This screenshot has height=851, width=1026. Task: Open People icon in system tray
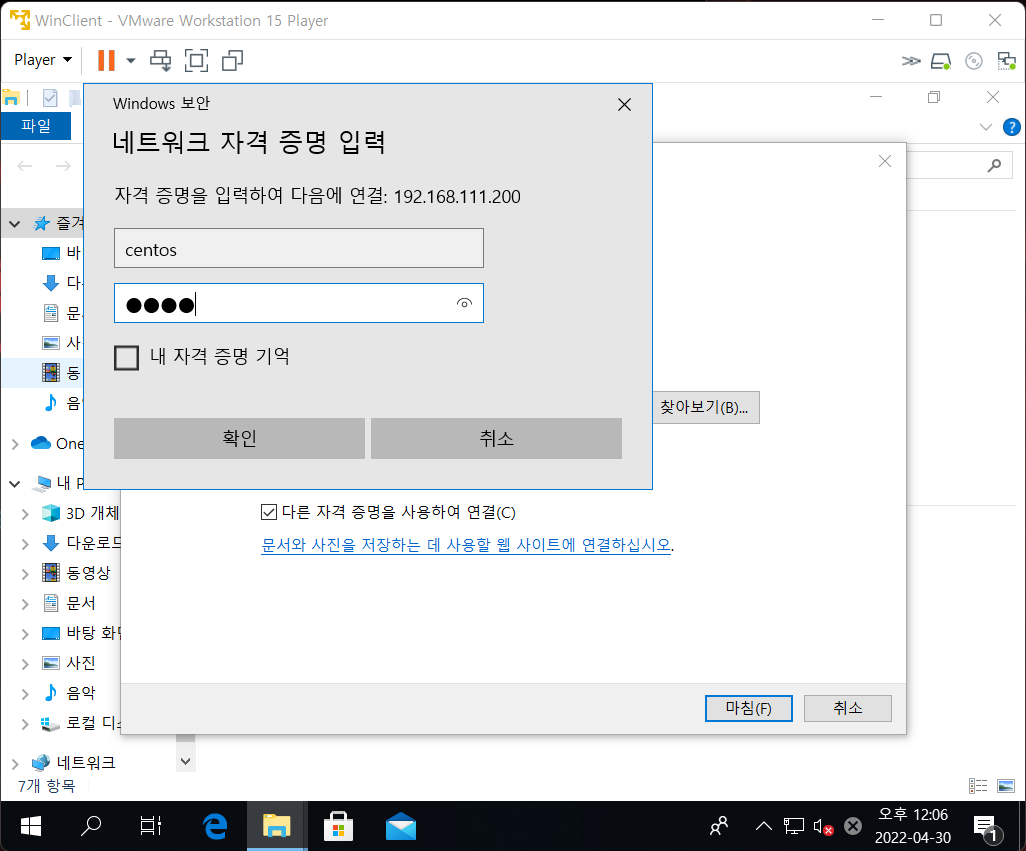tap(718, 826)
